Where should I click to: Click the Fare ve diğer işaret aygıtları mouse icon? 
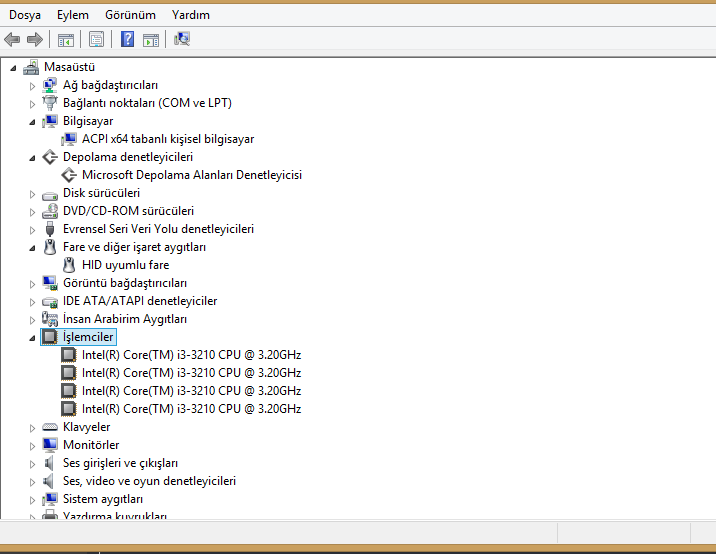(50, 247)
